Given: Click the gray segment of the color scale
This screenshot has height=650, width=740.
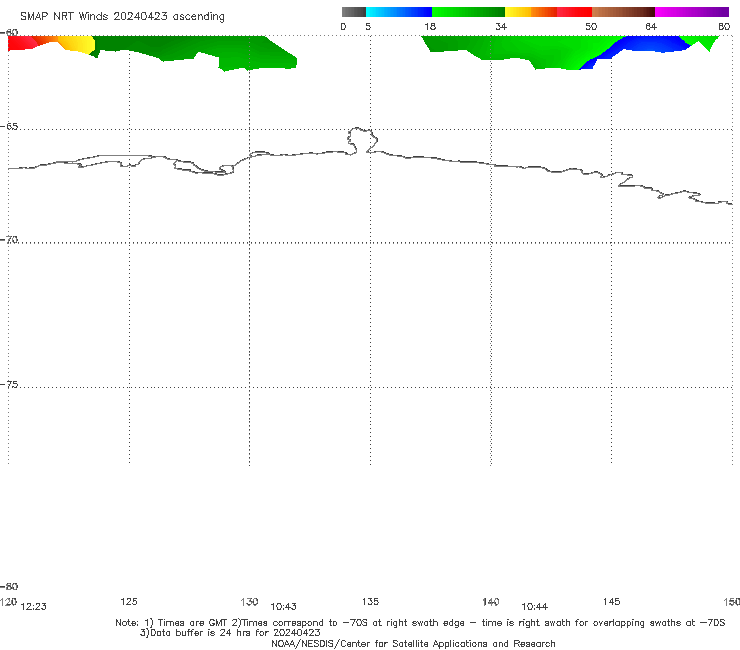Looking at the screenshot, I should point(353,12).
